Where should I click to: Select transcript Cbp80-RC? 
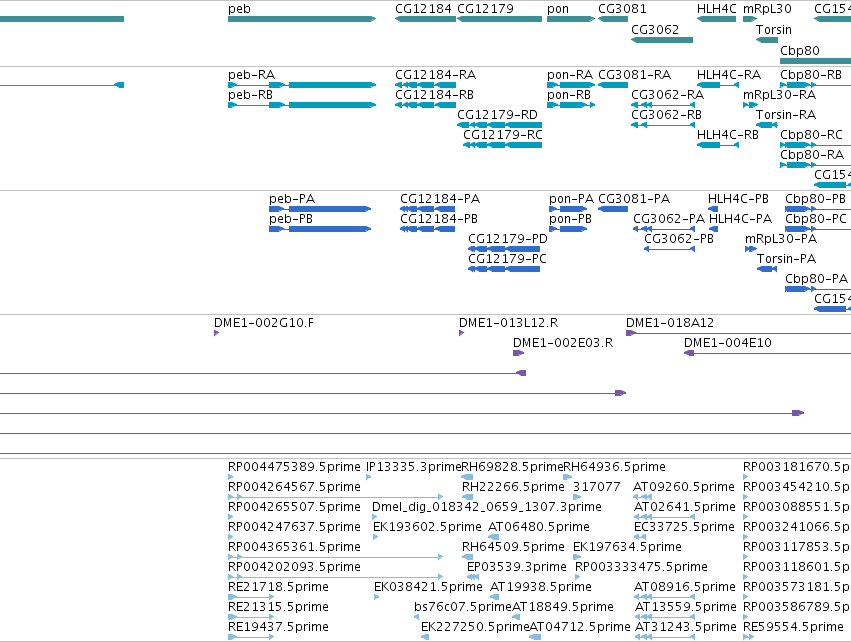(x=815, y=145)
